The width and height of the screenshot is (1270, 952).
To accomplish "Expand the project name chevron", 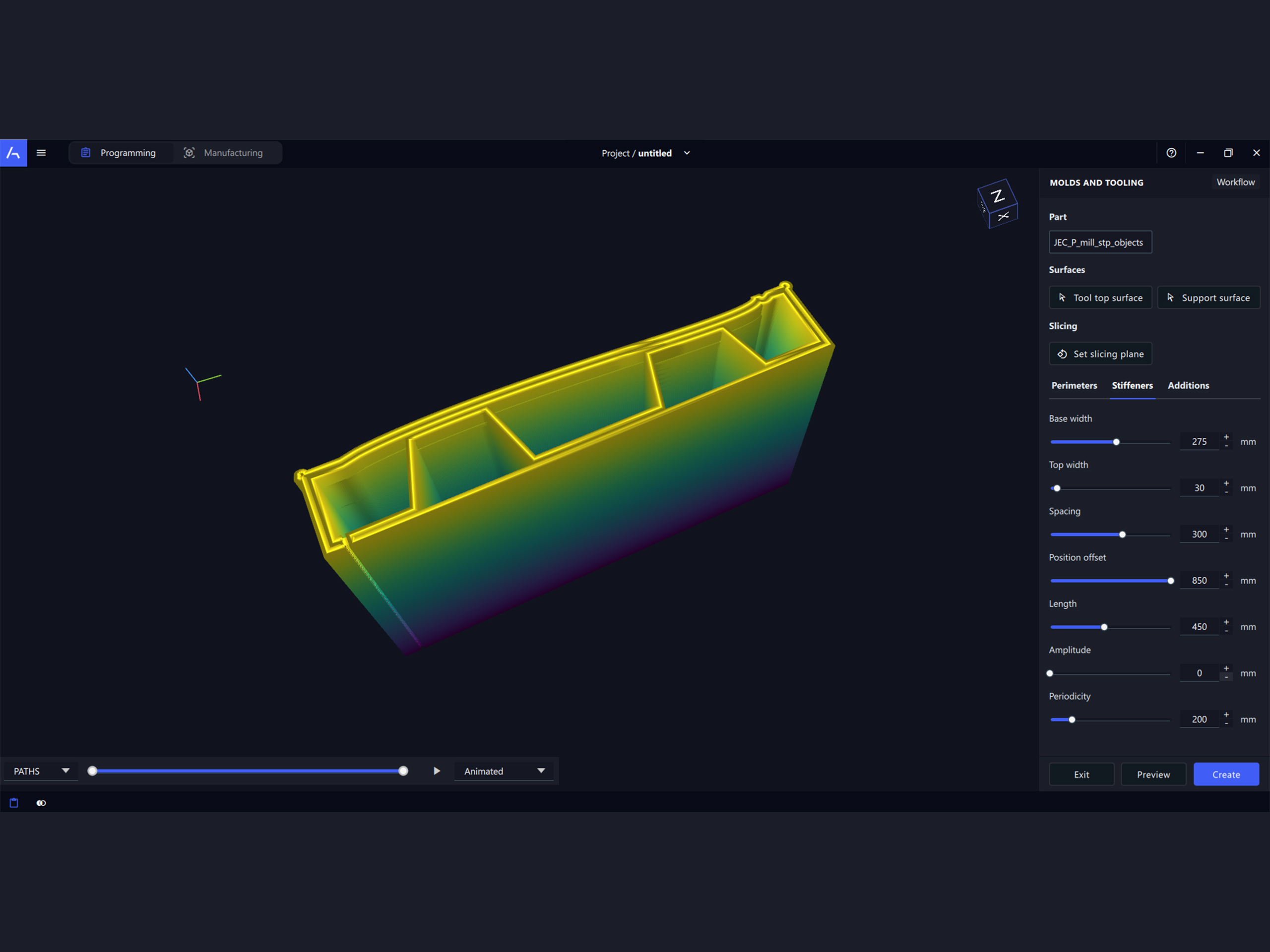I will [x=687, y=153].
